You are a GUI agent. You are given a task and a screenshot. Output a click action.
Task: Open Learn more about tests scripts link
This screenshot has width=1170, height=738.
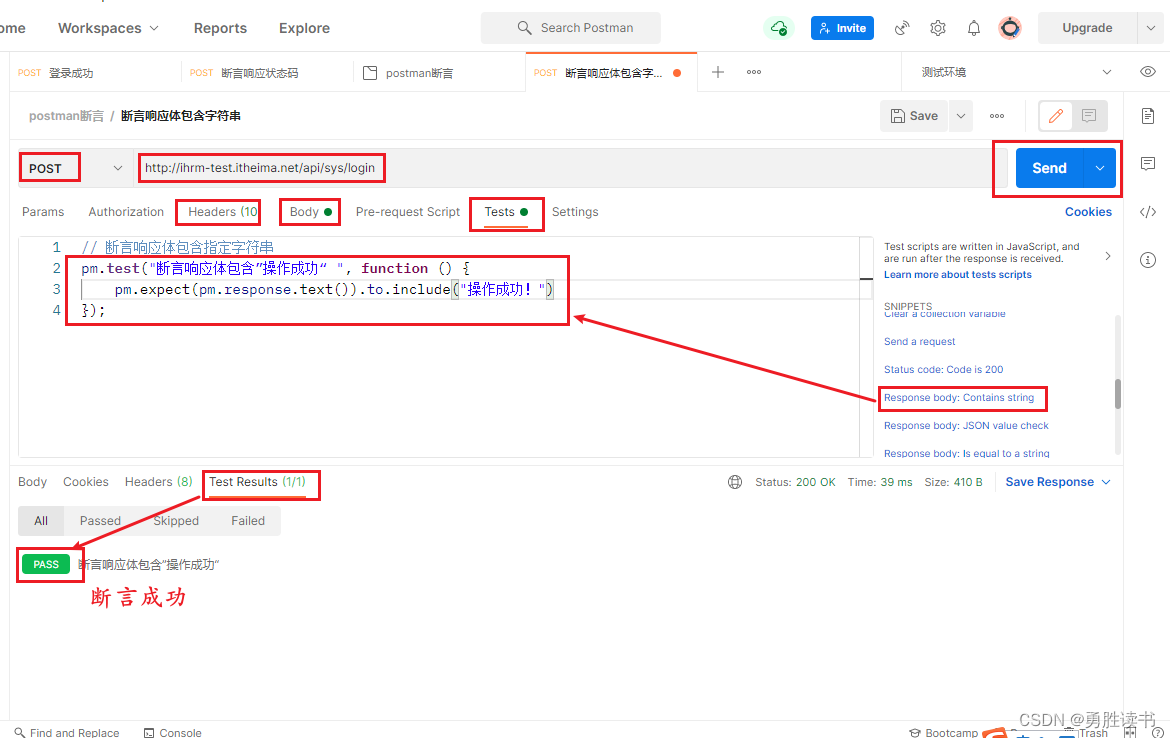(957, 275)
